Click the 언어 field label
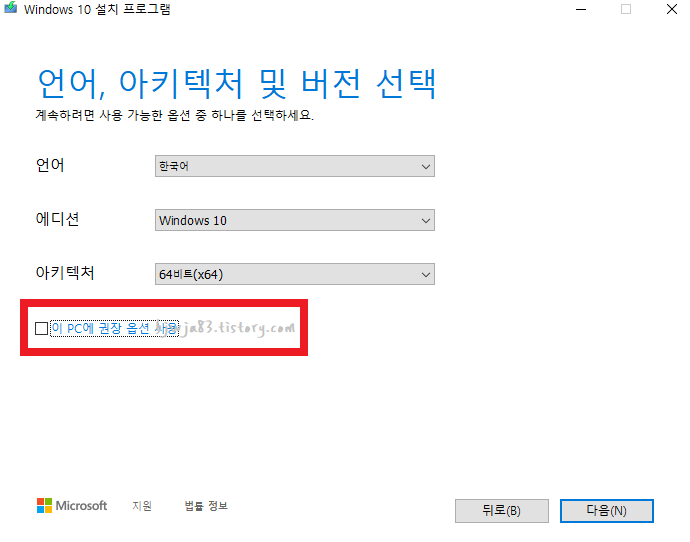The image size is (690, 542). point(50,165)
